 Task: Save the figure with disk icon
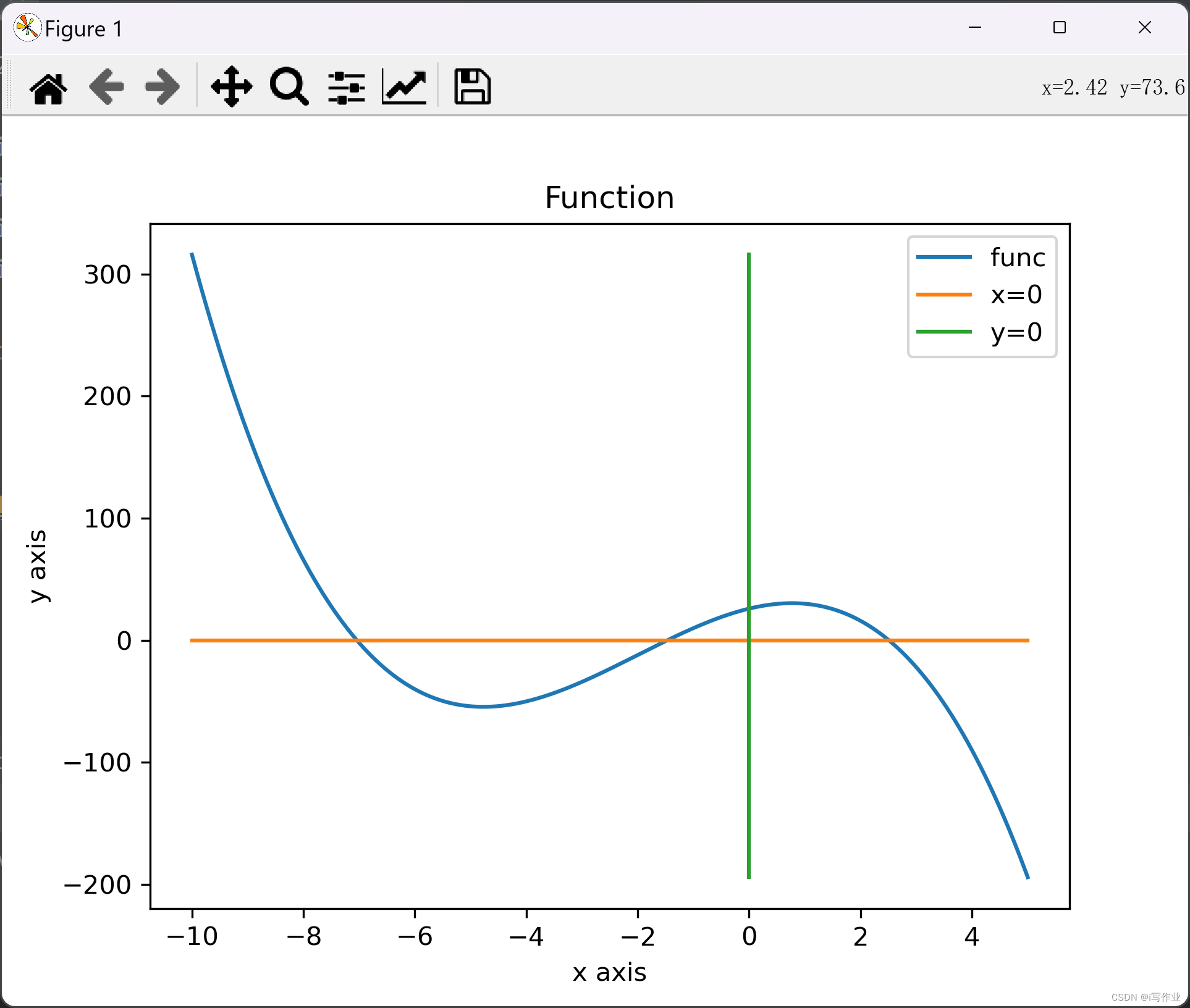473,87
